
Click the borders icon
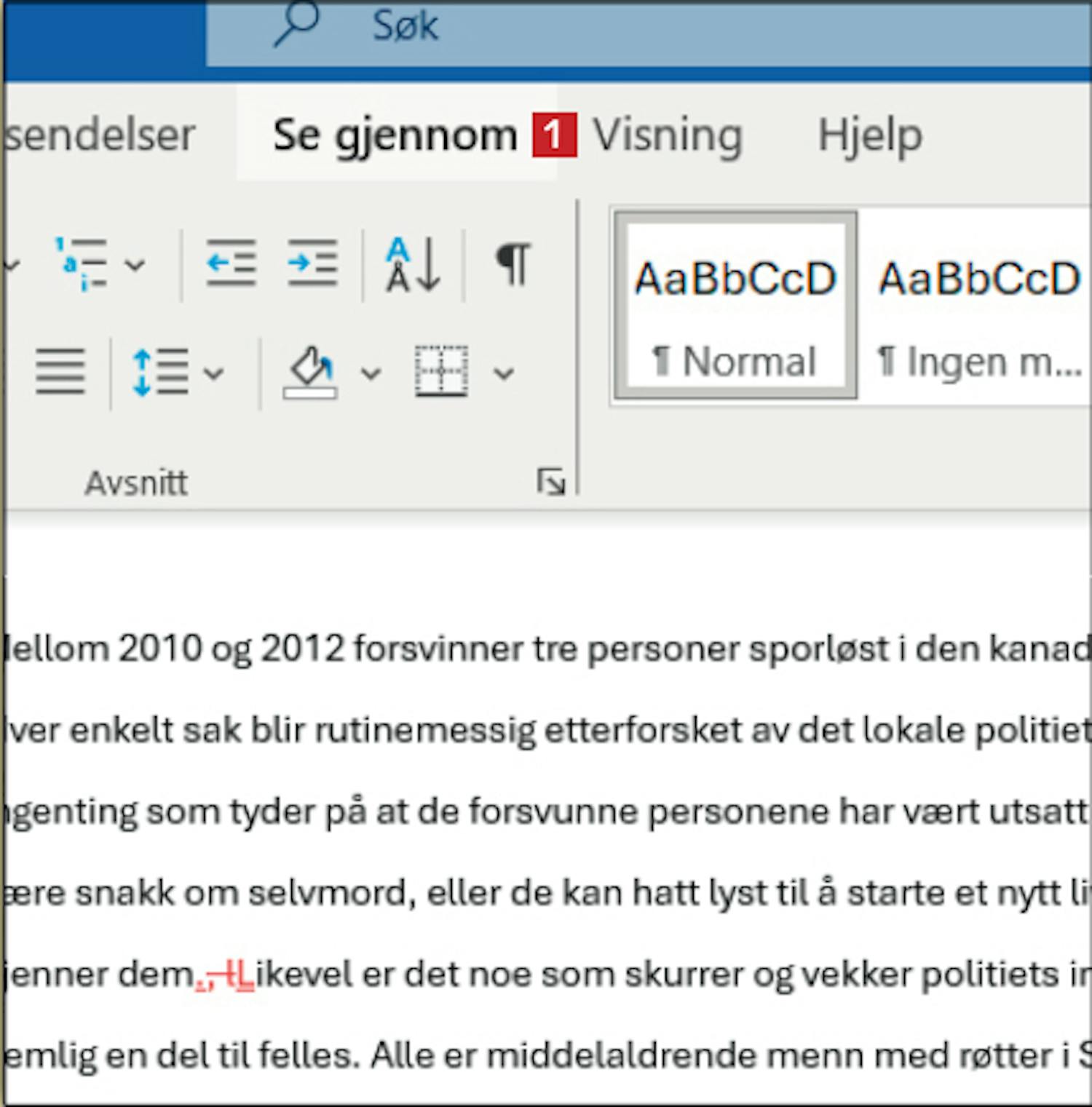tap(441, 372)
